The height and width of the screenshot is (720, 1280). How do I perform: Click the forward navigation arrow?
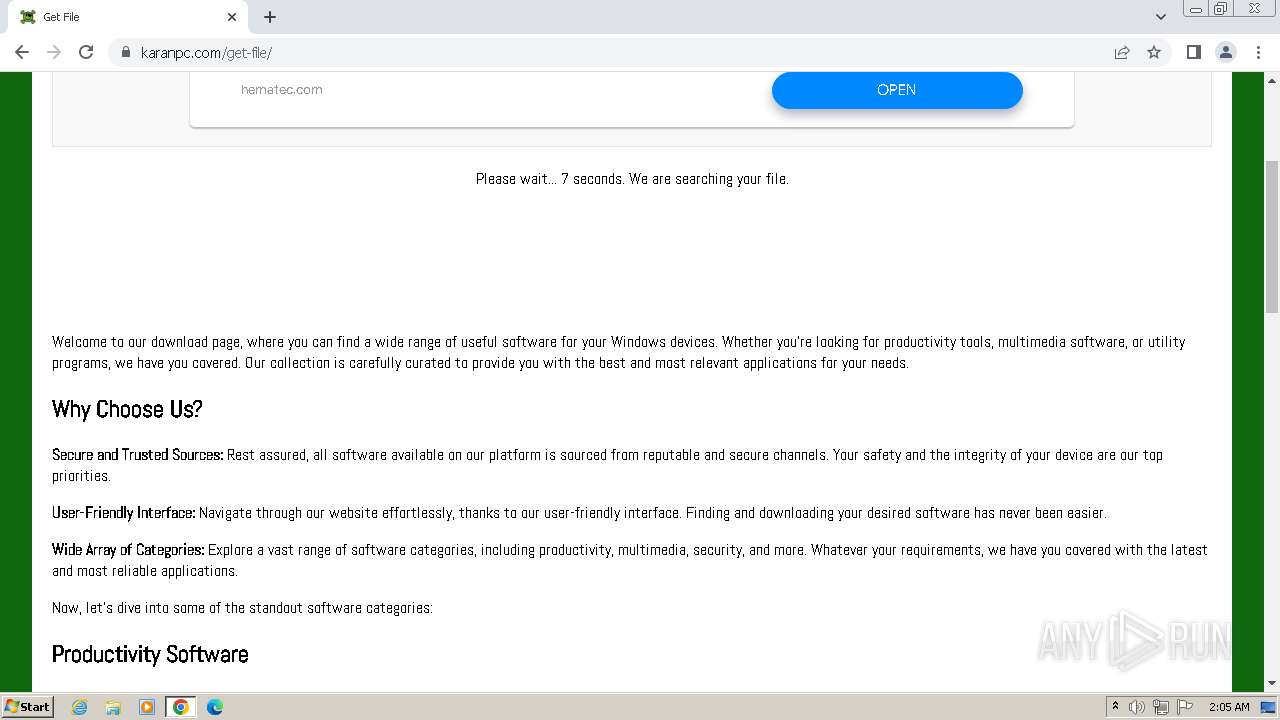(54, 52)
